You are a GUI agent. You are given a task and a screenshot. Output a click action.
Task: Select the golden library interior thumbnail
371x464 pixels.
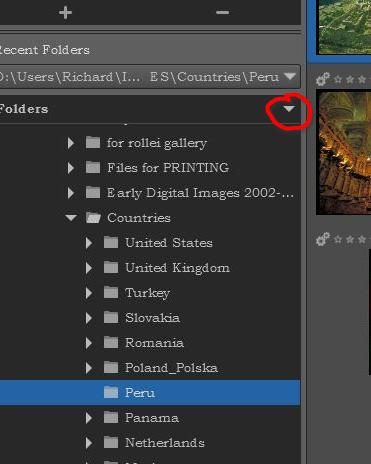point(343,152)
